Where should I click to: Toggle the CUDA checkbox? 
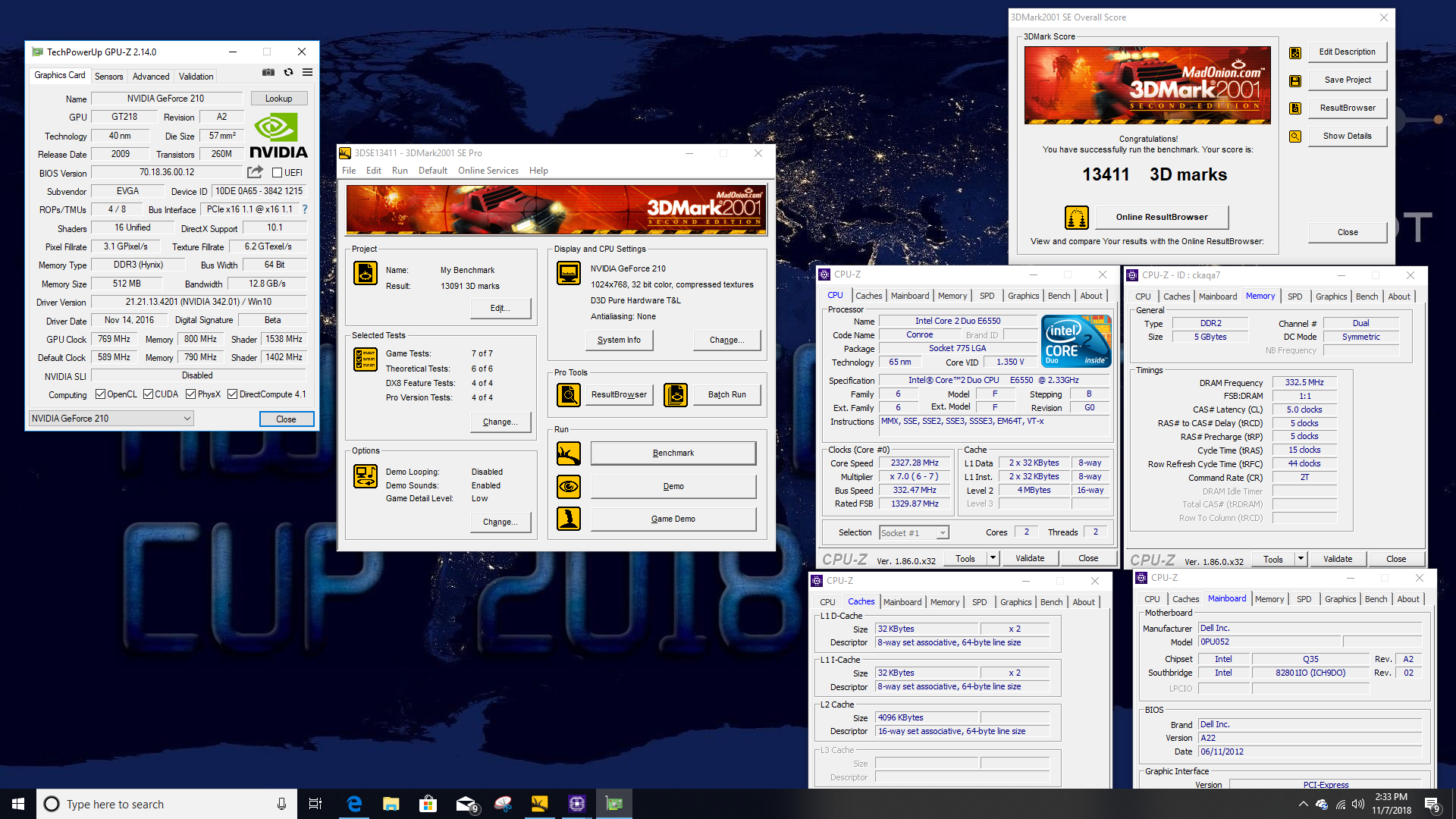pyautogui.click(x=149, y=394)
